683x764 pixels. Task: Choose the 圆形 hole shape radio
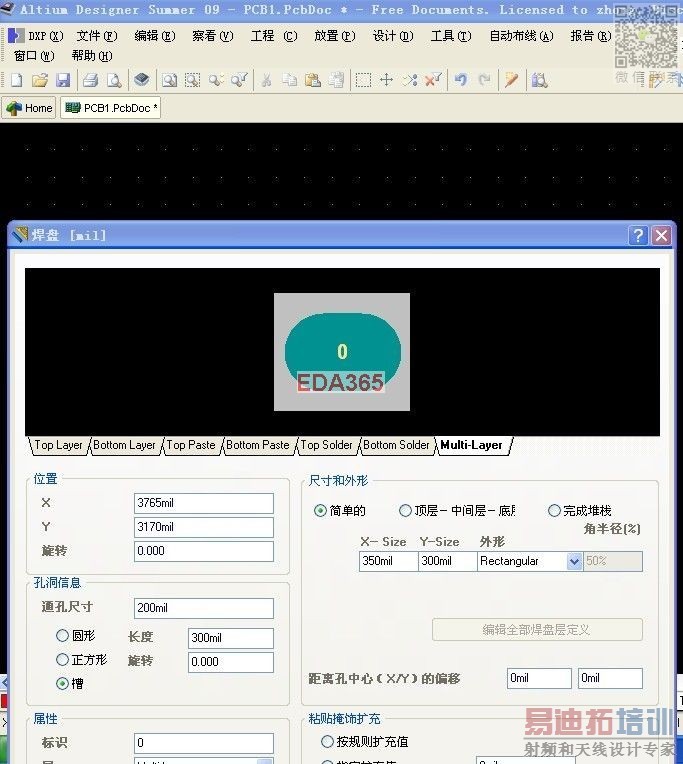point(62,635)
